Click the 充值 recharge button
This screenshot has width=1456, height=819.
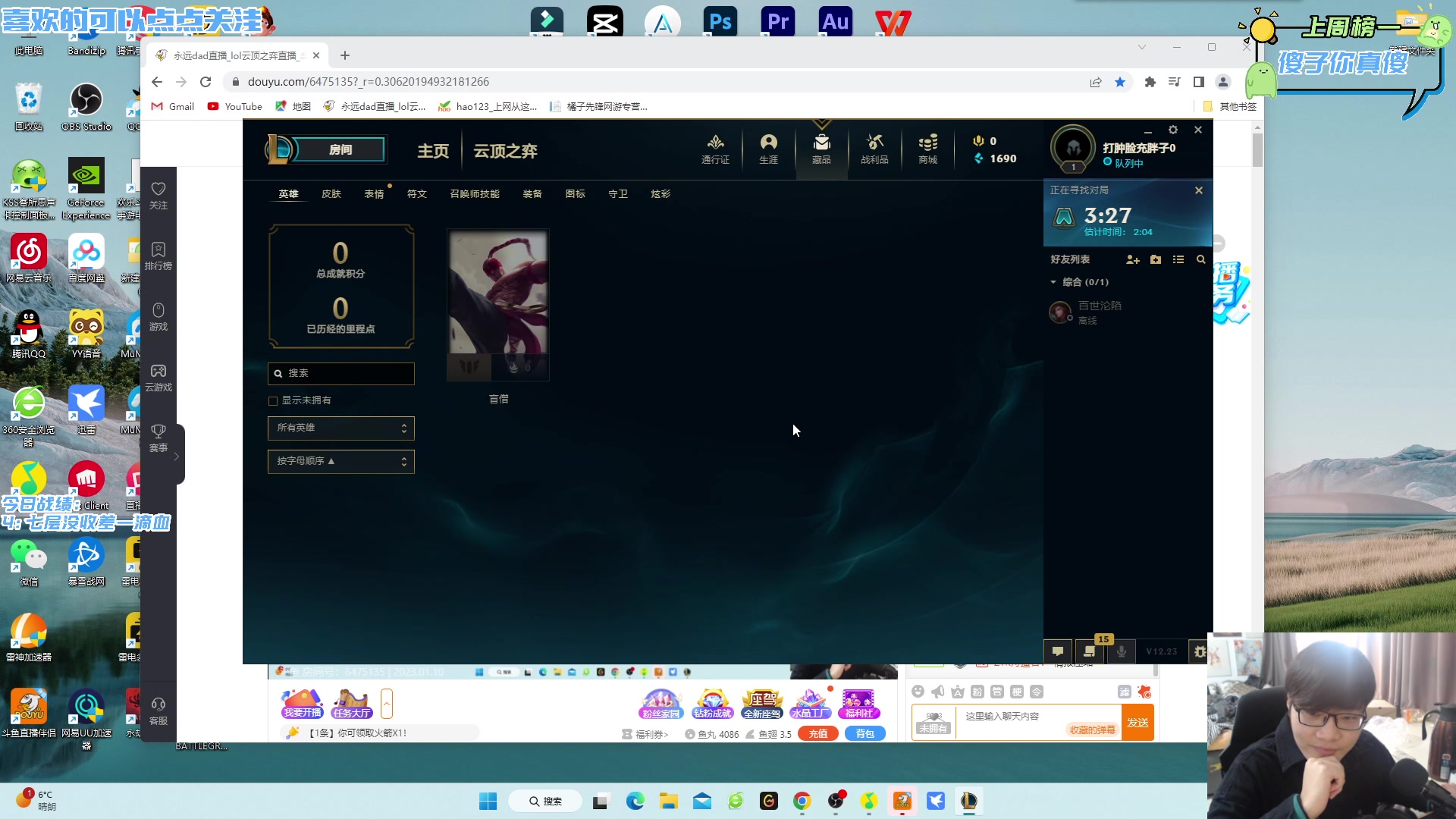(818, 734)
